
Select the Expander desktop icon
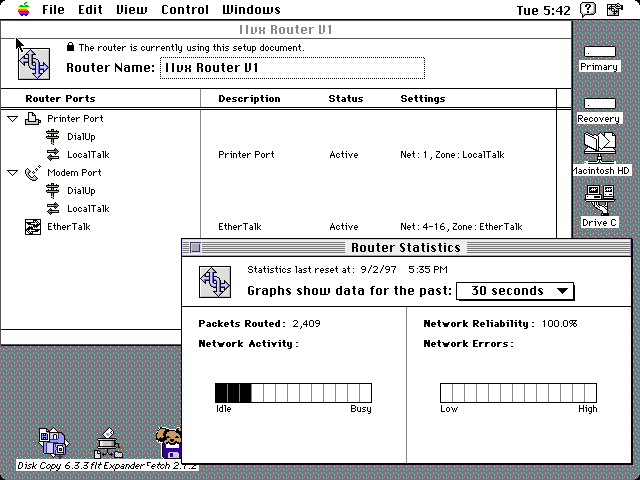(x=109, y=443)
